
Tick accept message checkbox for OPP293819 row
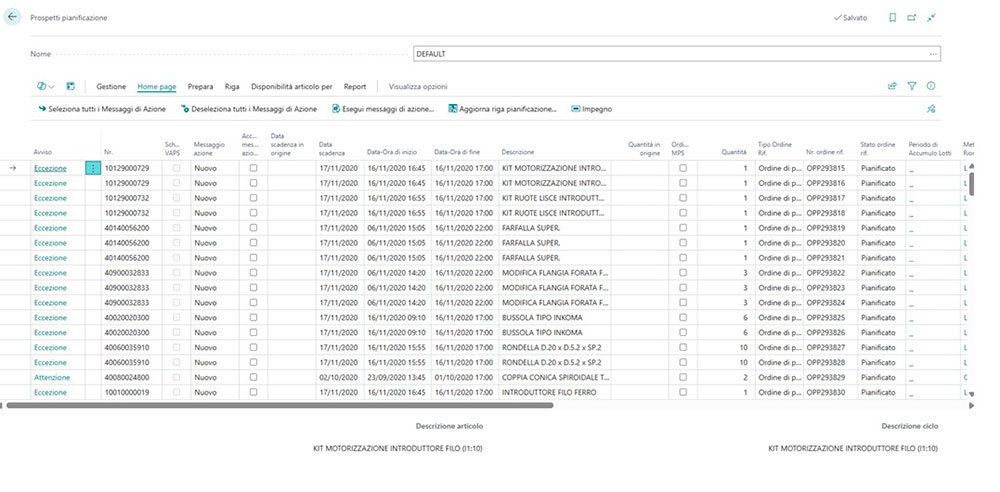pos(253,228)
